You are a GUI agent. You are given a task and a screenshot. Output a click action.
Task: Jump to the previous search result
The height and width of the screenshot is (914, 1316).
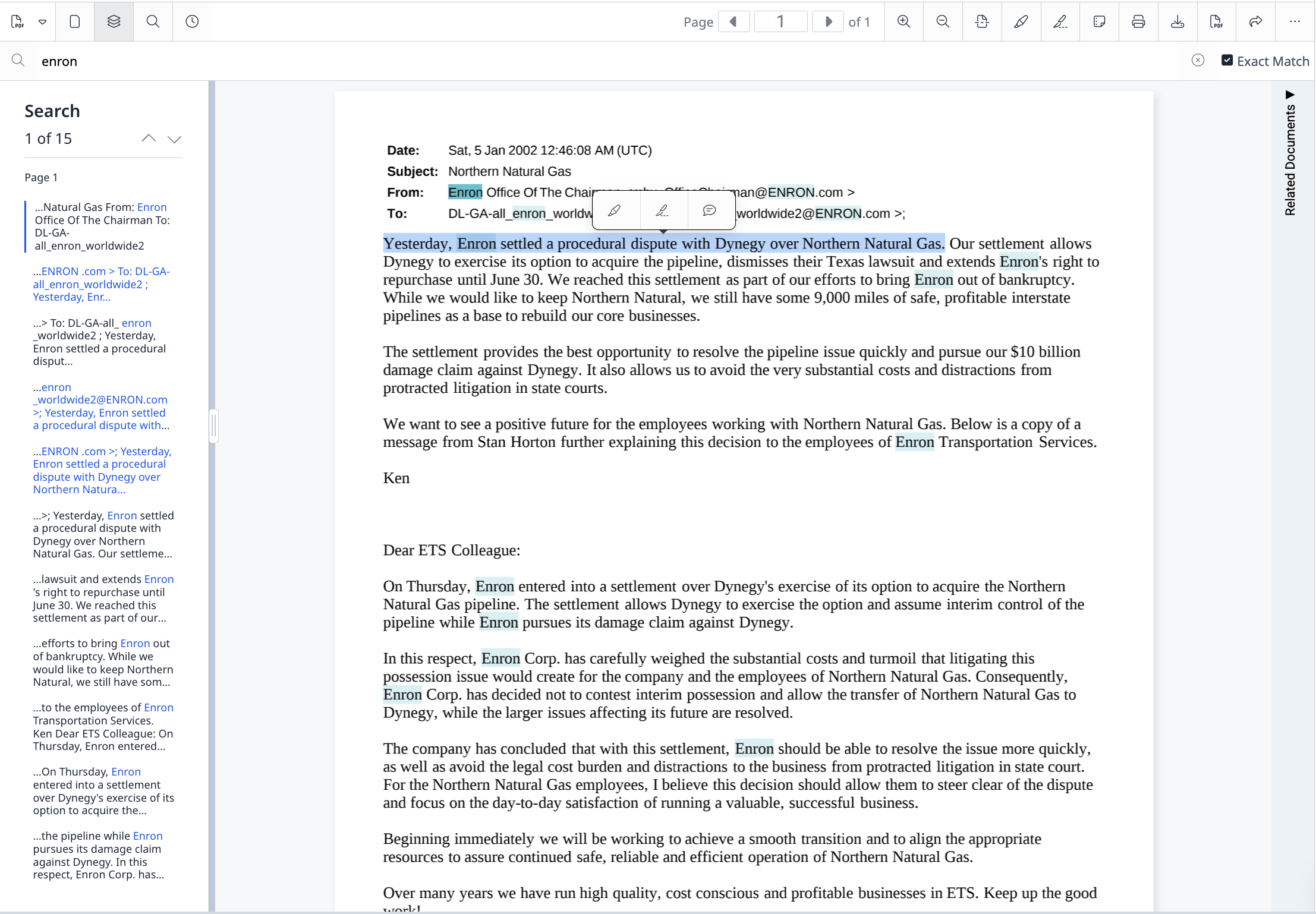click(148, 138)
